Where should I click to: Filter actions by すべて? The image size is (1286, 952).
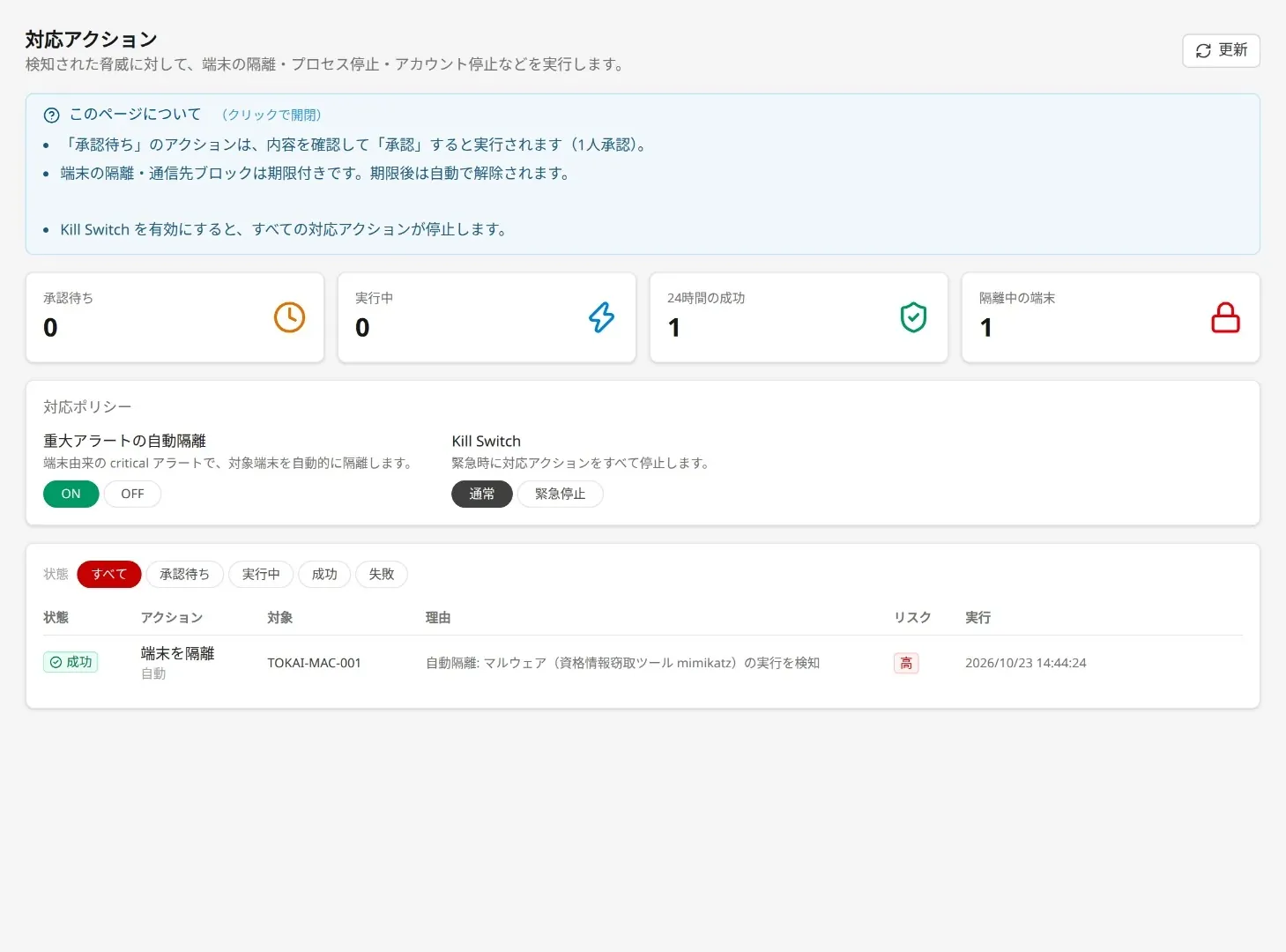tap(109, 574)
